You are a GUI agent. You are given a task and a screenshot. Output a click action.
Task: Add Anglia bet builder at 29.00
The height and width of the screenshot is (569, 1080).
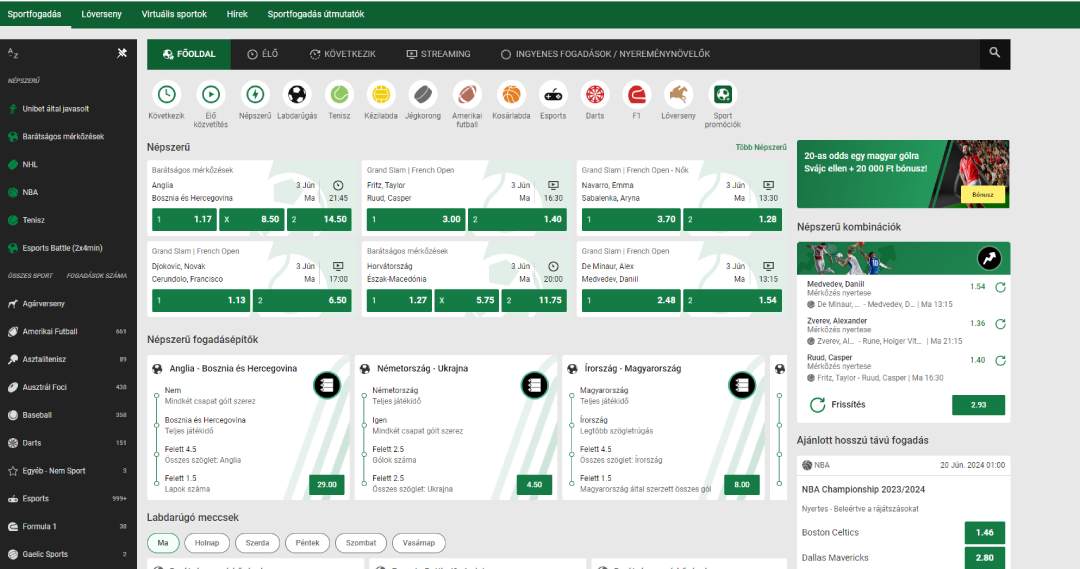327,484
